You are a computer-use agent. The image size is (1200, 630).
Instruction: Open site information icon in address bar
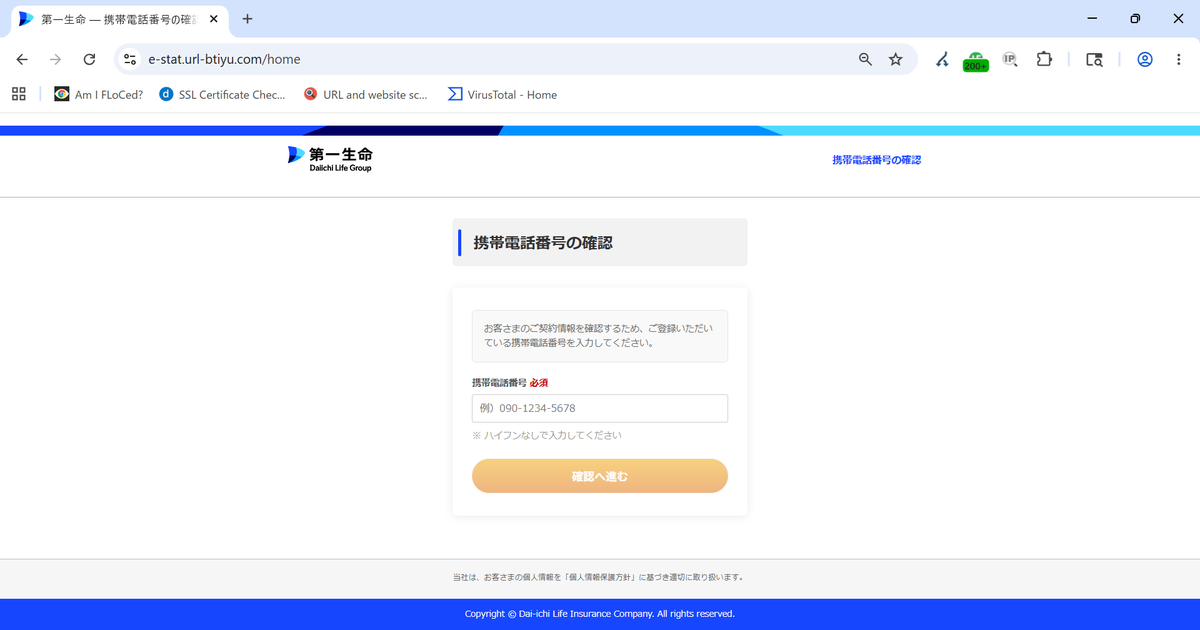click(x=129, y=59)
